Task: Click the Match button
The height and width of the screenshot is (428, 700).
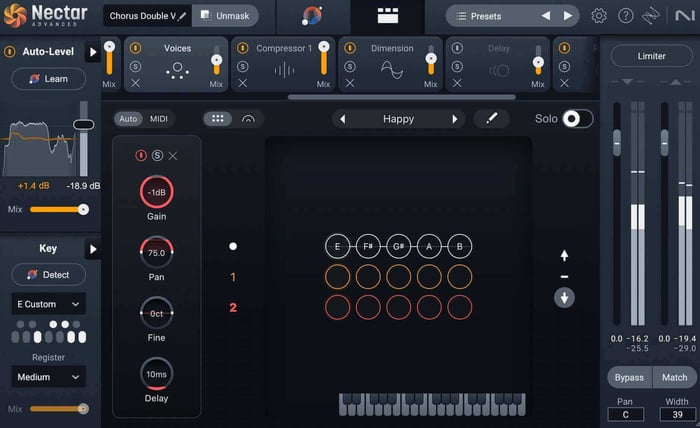Action: pos(675,378)
